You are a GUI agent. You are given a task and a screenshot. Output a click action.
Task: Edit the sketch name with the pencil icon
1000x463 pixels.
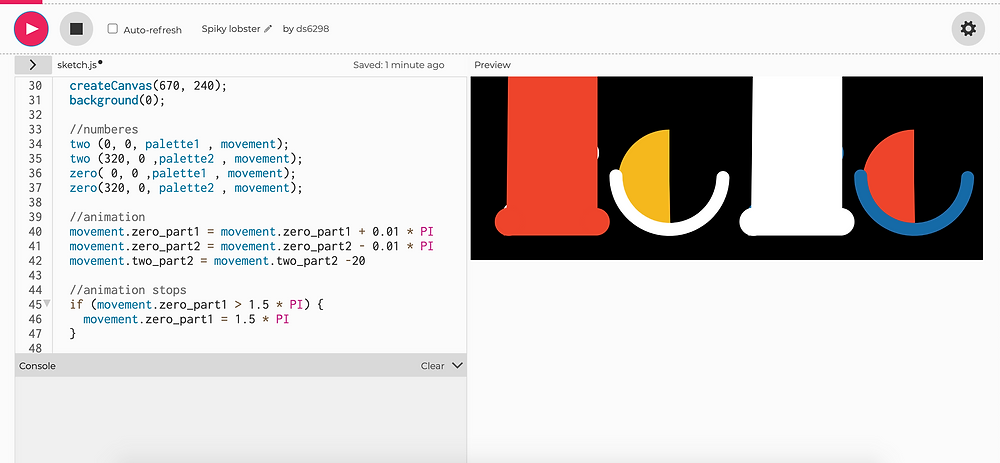(x=268, y=29)
